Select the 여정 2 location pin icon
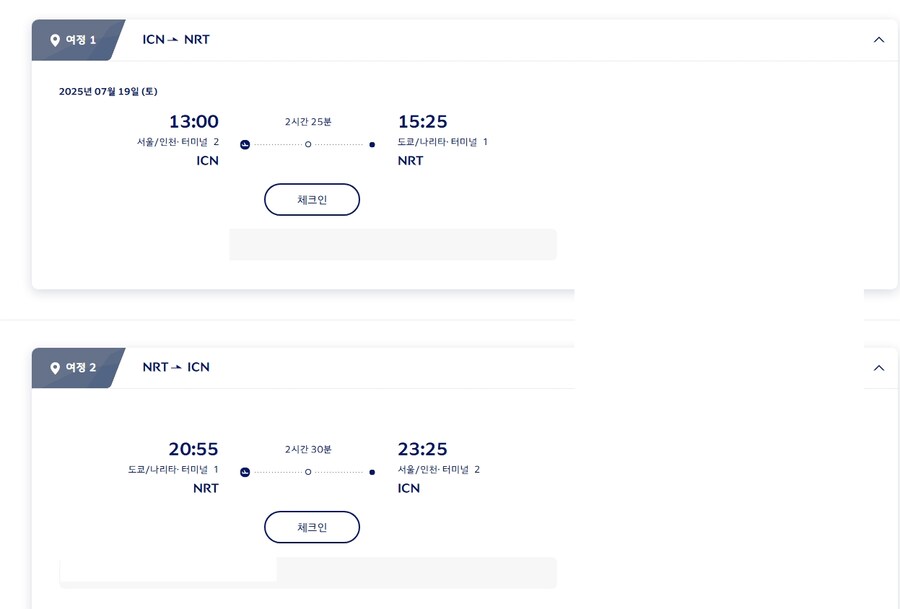The height and width of the screenshot is (609, 900). pos(55,368)
